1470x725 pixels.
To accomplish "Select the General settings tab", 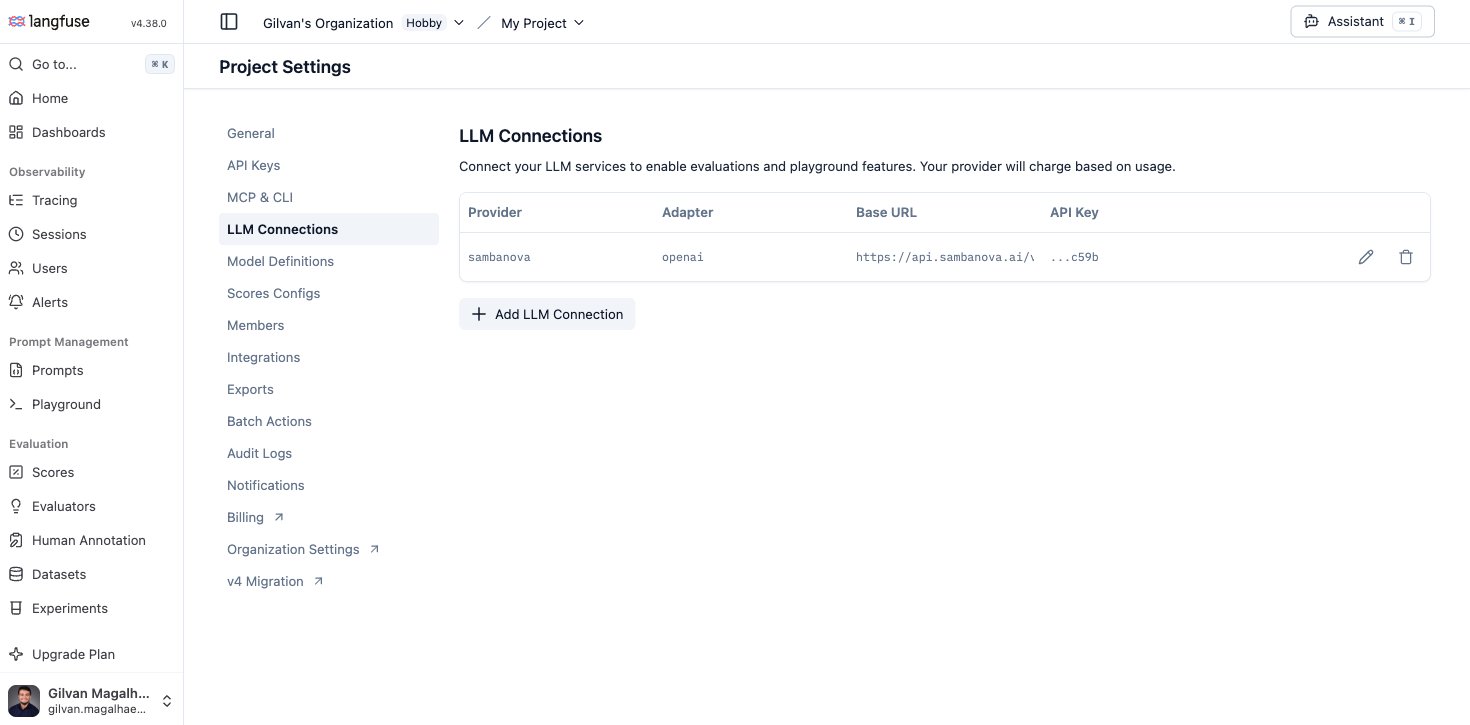I will (x=329, y=133).
